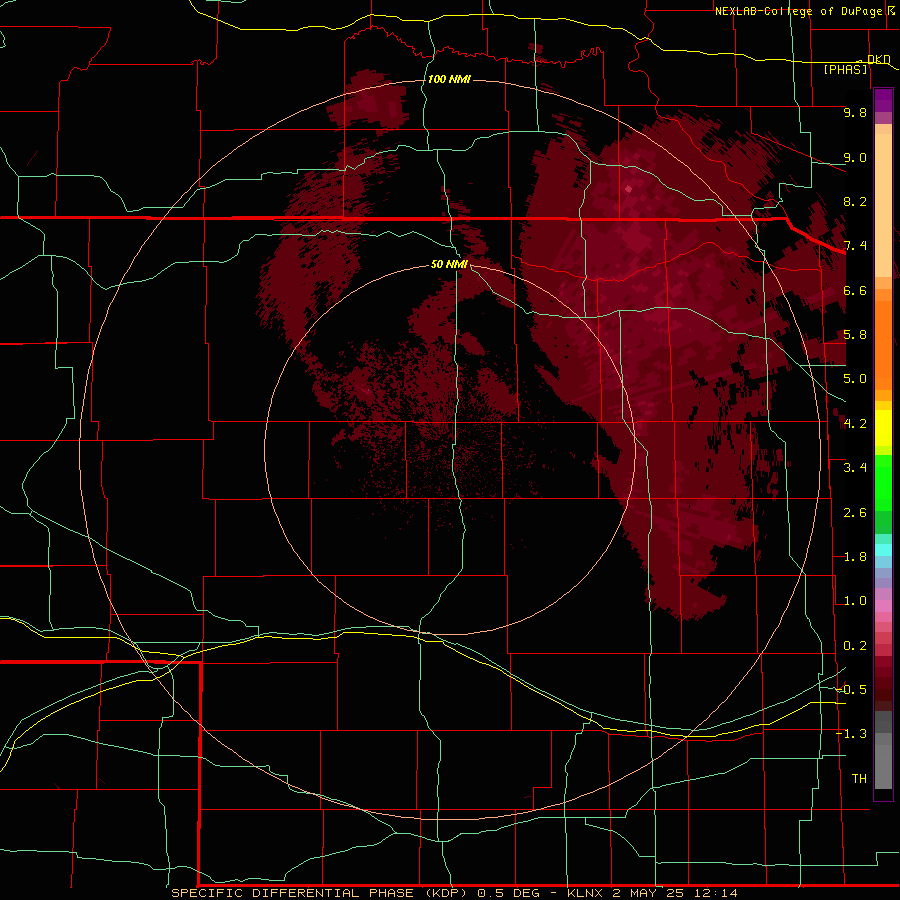The height and width of the screenshot is (900, 900).
Task: Click the yellow band beside 4.2
Action: point(883,428)
